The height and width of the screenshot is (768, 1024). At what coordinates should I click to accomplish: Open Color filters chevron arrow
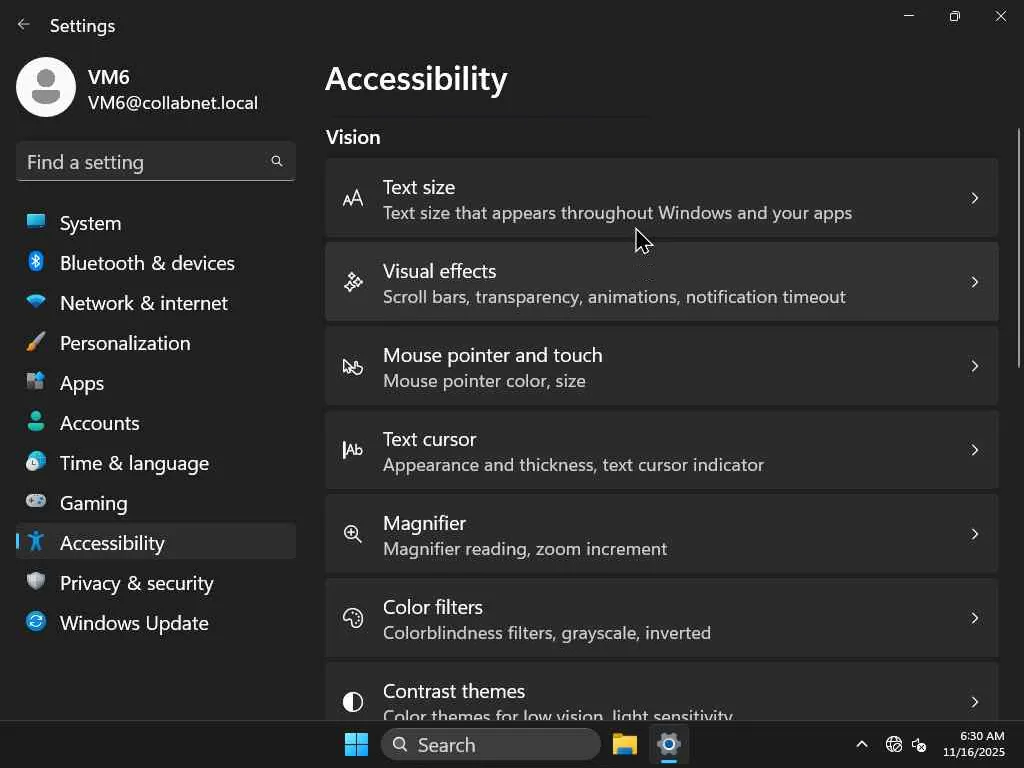click(974, 618)
